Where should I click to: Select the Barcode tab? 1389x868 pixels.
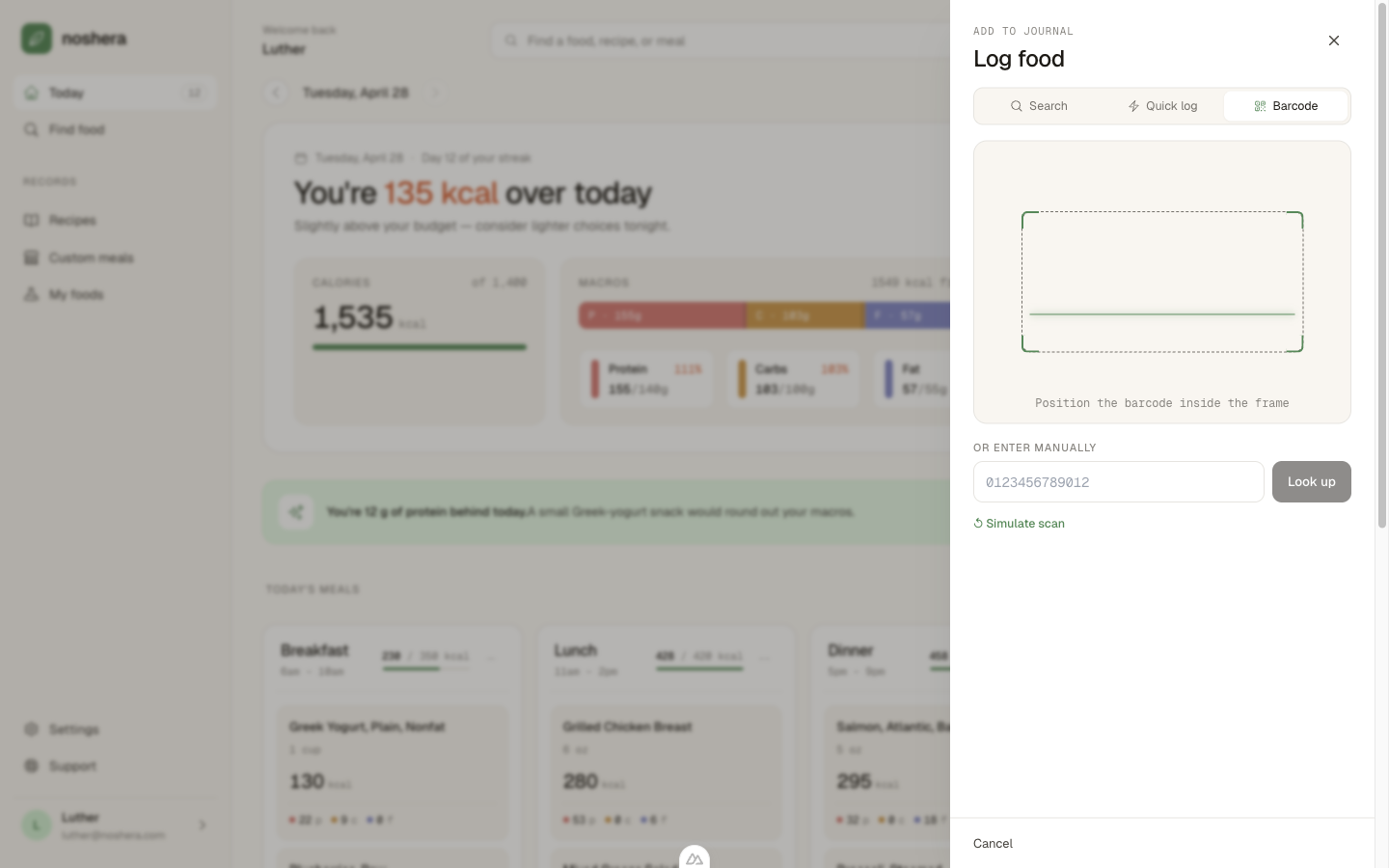(1286, 106)
